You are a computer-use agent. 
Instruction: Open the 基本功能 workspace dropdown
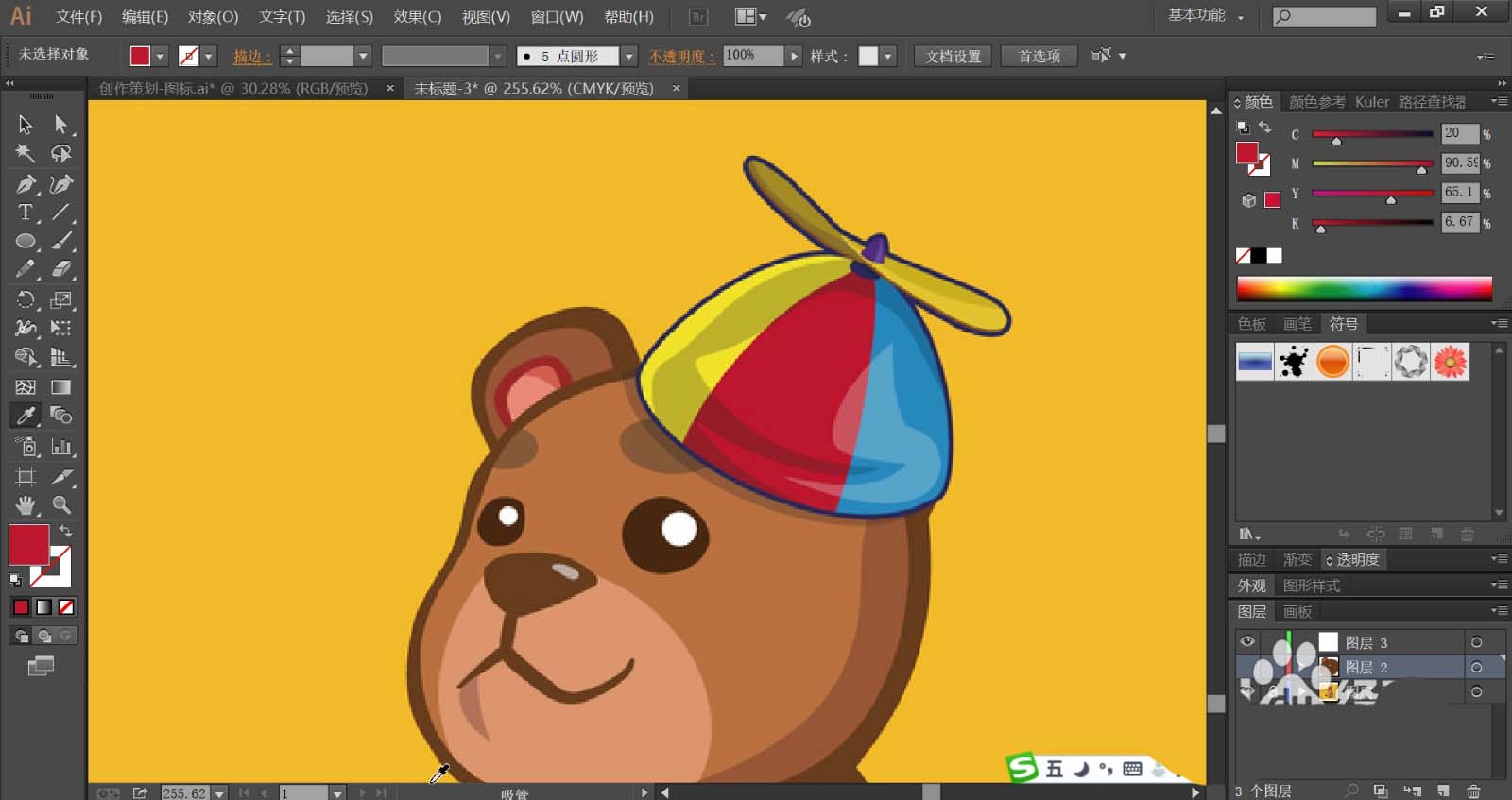[x=1207, y=16]
